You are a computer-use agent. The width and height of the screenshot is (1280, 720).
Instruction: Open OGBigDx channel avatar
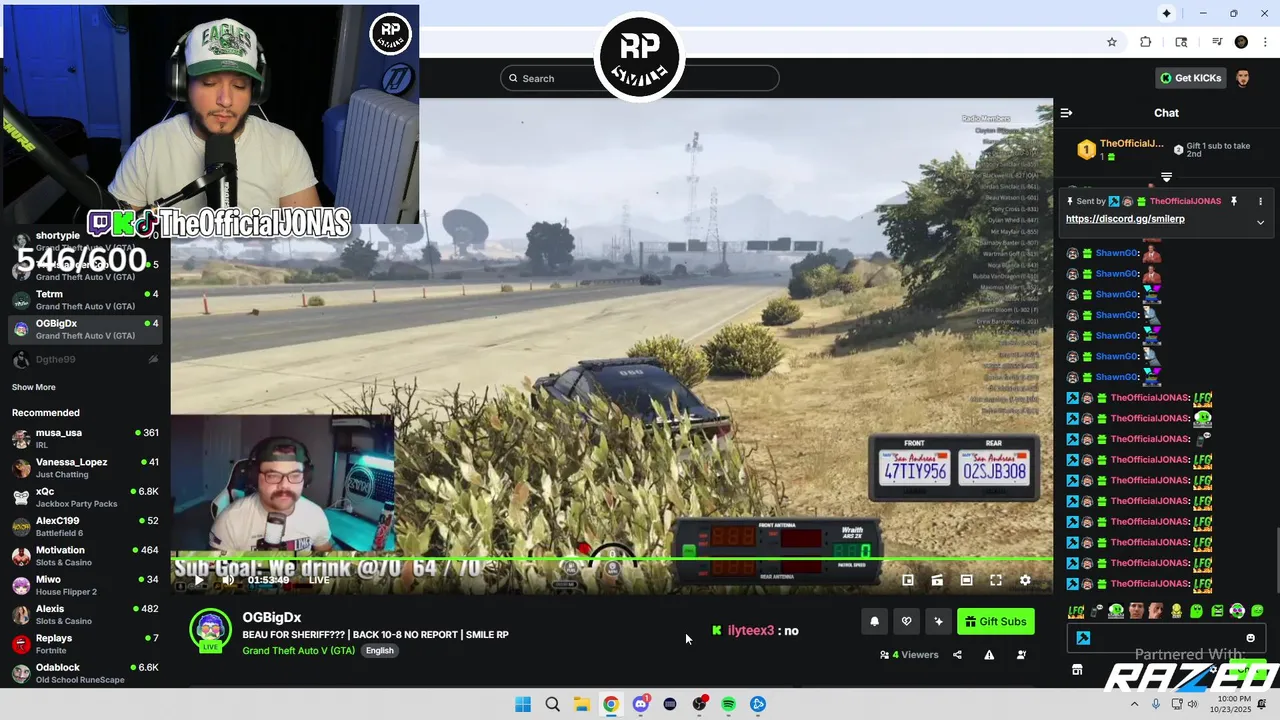pyautogui.click(x=210, y=631)
